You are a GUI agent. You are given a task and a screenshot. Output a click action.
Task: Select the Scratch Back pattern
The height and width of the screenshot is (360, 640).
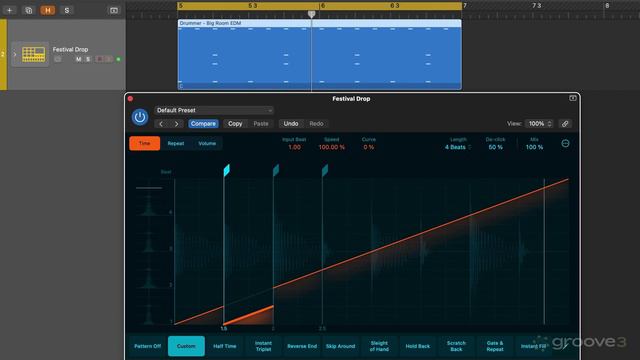(x=456, y=346)
